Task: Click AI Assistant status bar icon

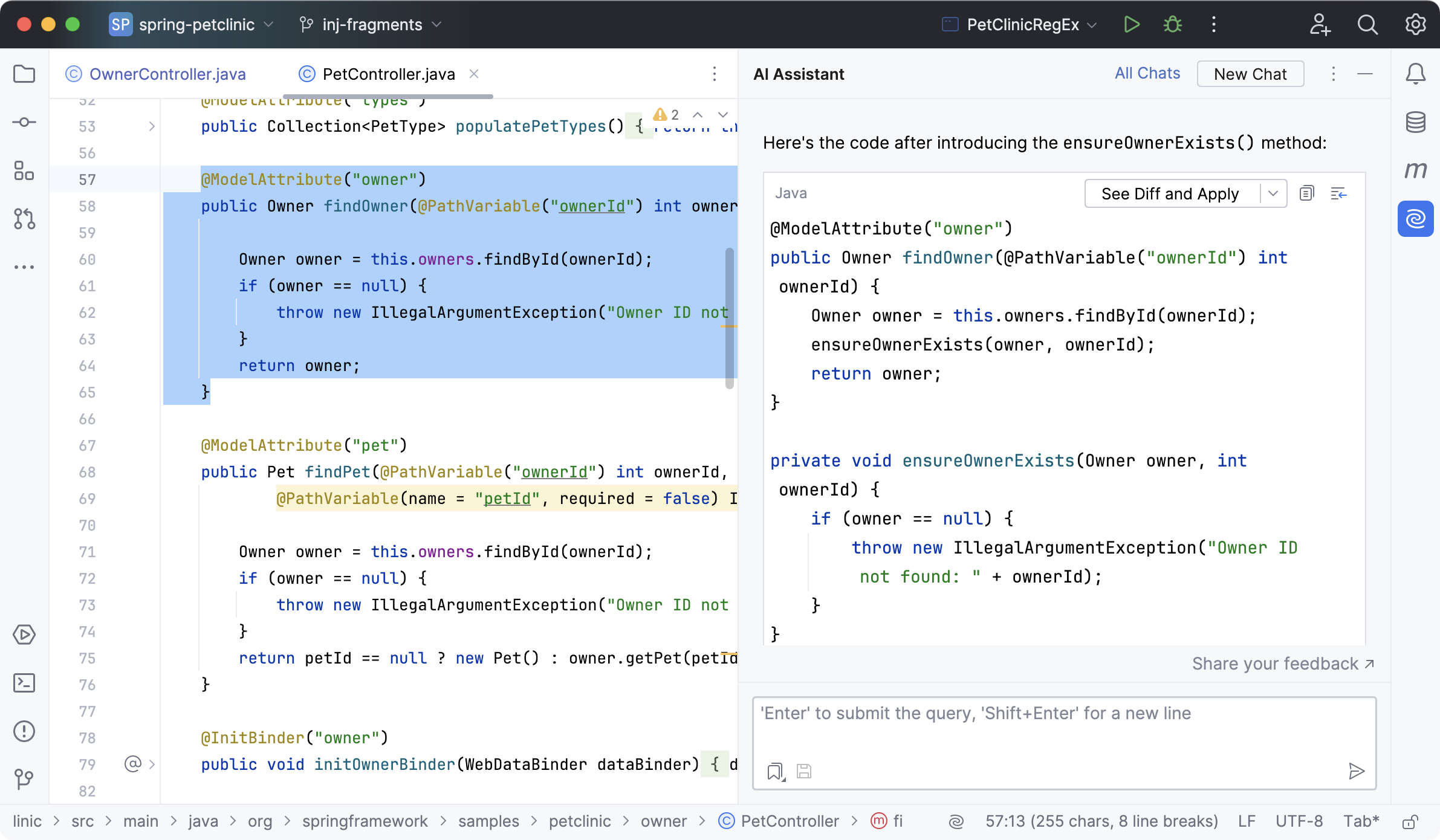Action: pos(956,821)
